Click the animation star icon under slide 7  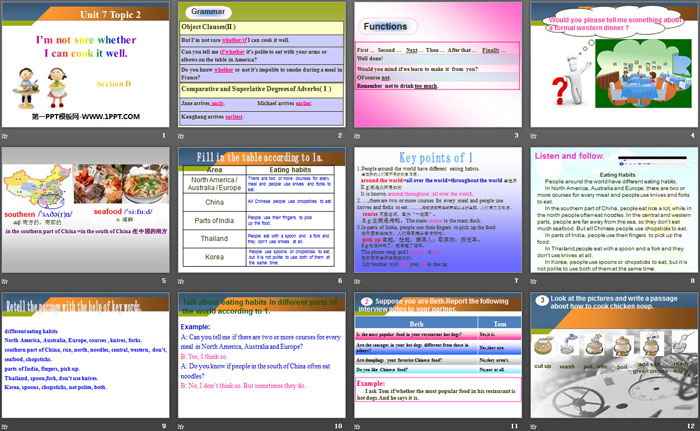click(x=357, y=281)
